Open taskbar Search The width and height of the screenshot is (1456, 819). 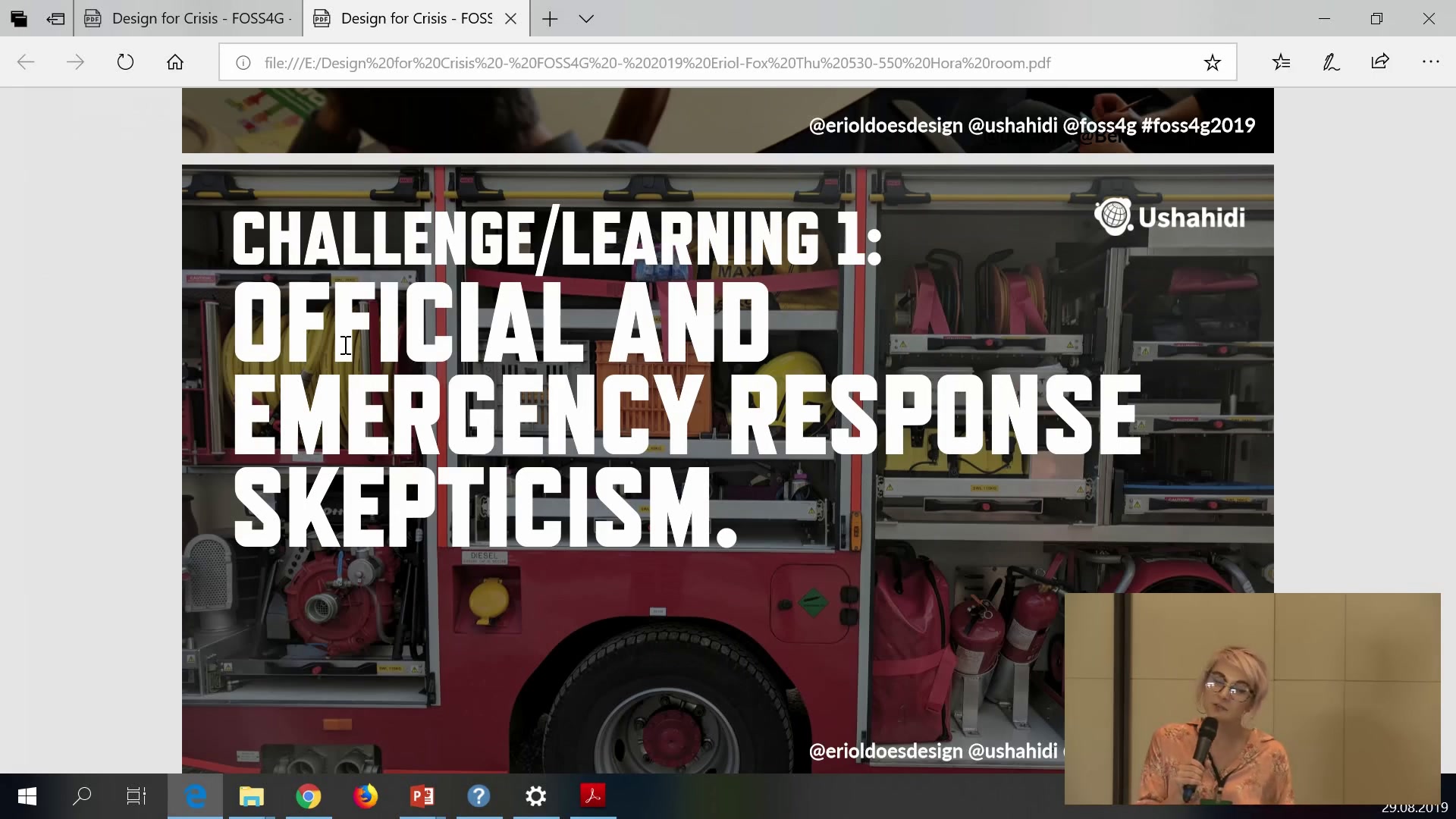(x=82, y=796)
